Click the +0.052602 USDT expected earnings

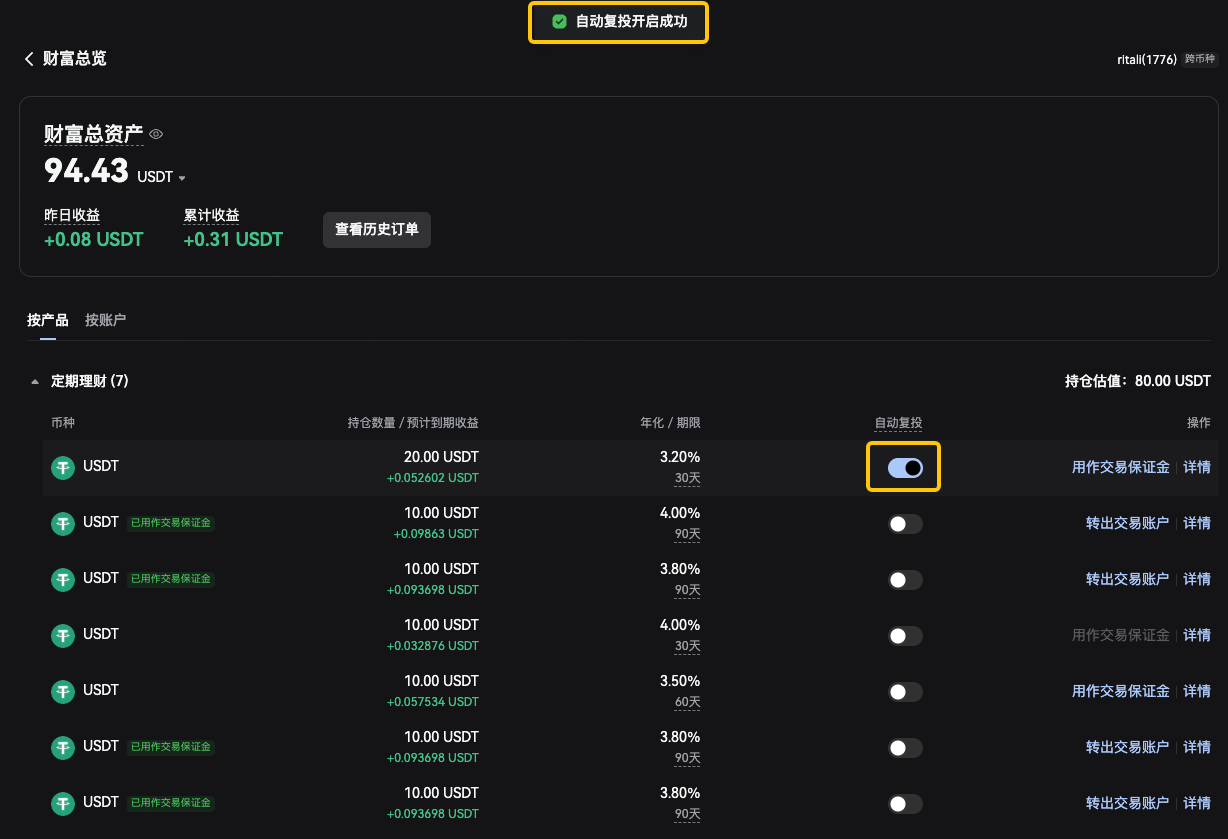pyautogui.click(x=433, y=478)
